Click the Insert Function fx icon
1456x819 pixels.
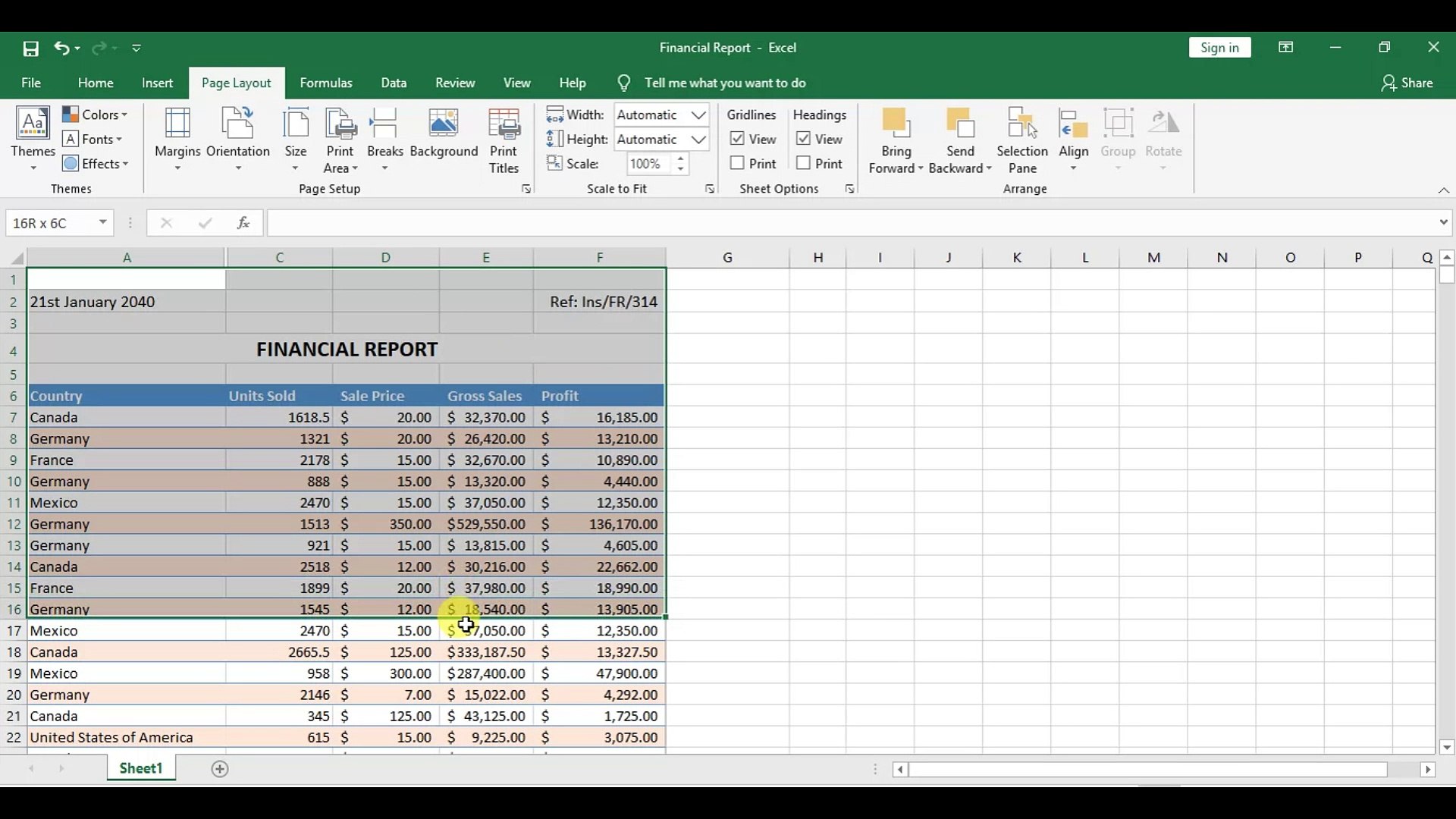pos(243,223)
